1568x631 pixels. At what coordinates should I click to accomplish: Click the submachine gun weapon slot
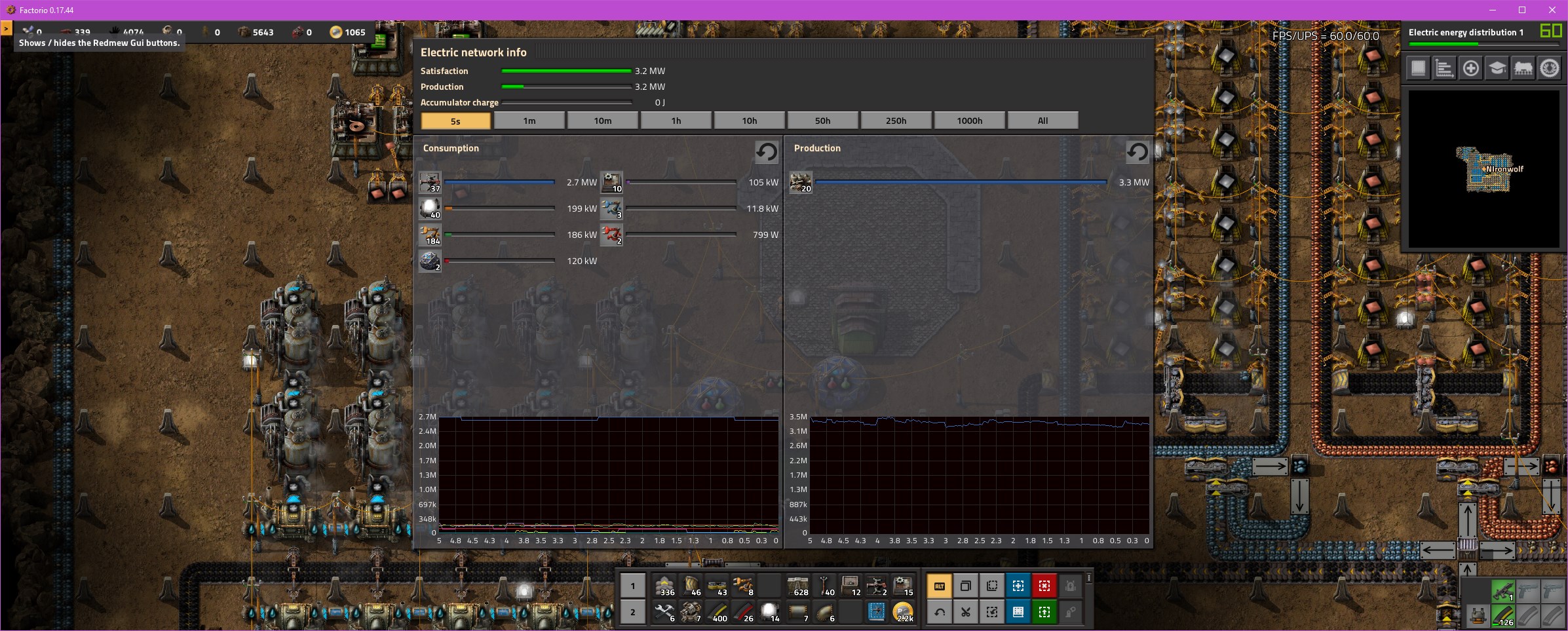tap(1502, 591)
